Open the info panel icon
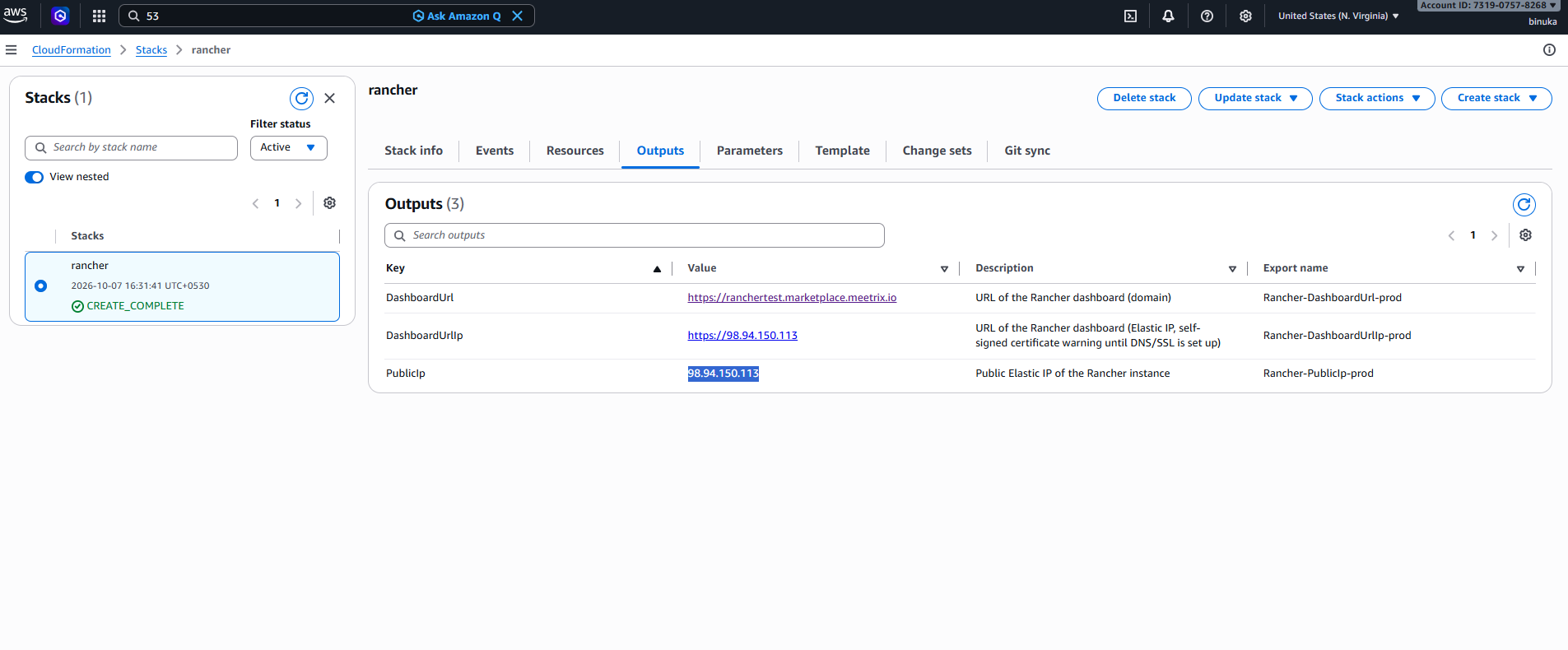Image resolution: width=1568 pixels, height=650 pixels. 1549,50
